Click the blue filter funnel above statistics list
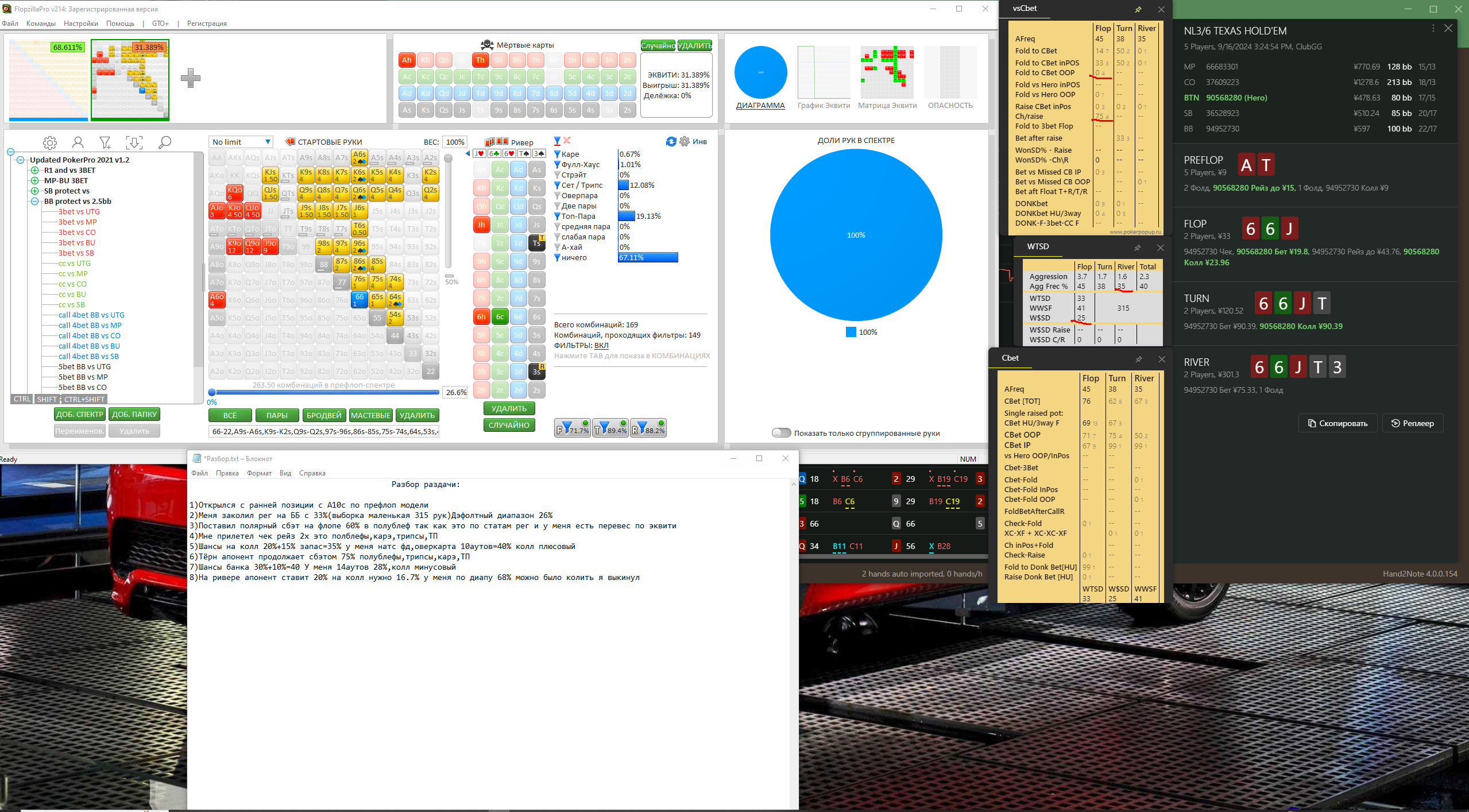This screenshot has height=812, width=1469. [557, 141]
